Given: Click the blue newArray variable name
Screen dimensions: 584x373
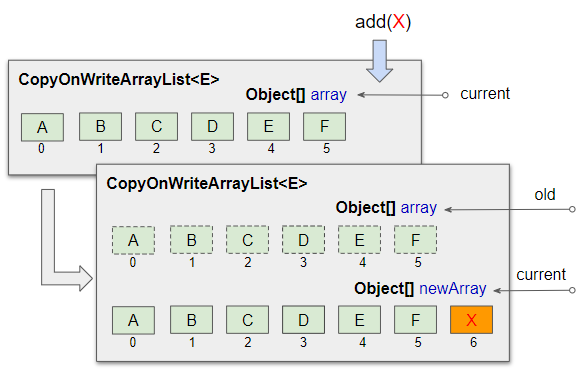Looking at the screenshot, I should pos(453,289).
